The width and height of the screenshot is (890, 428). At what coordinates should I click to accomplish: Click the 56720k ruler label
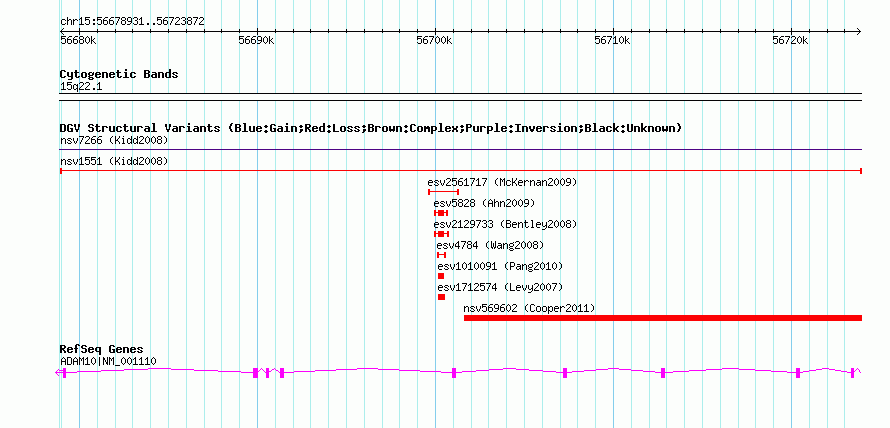click(791, 40)
